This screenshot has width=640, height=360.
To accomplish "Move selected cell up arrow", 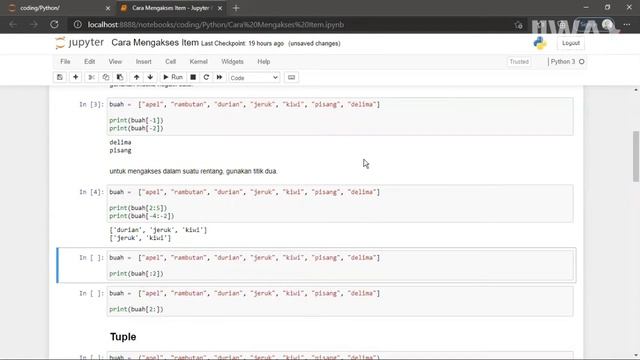I will pos(136,77).
